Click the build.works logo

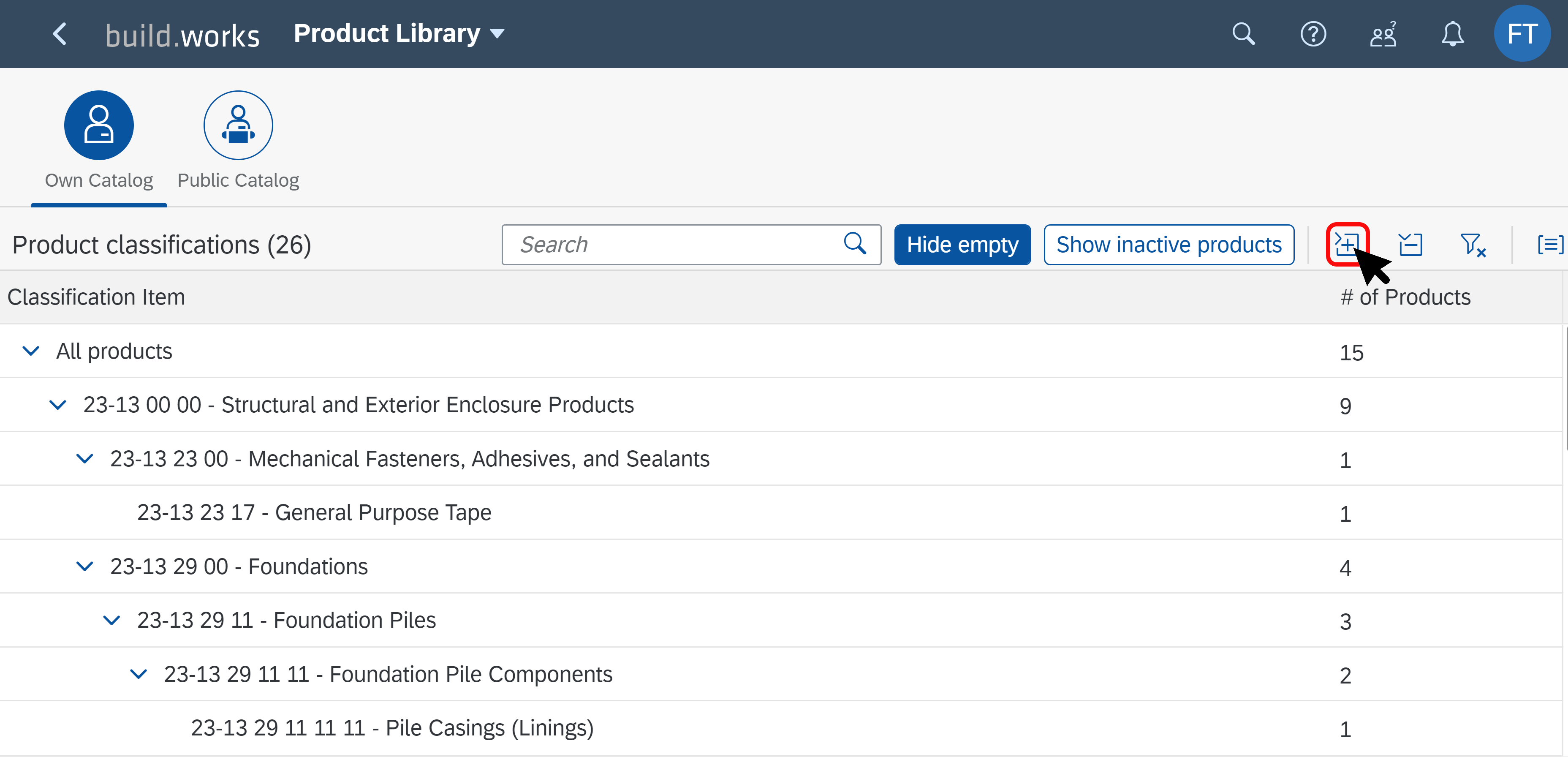(x=182, y=35)
